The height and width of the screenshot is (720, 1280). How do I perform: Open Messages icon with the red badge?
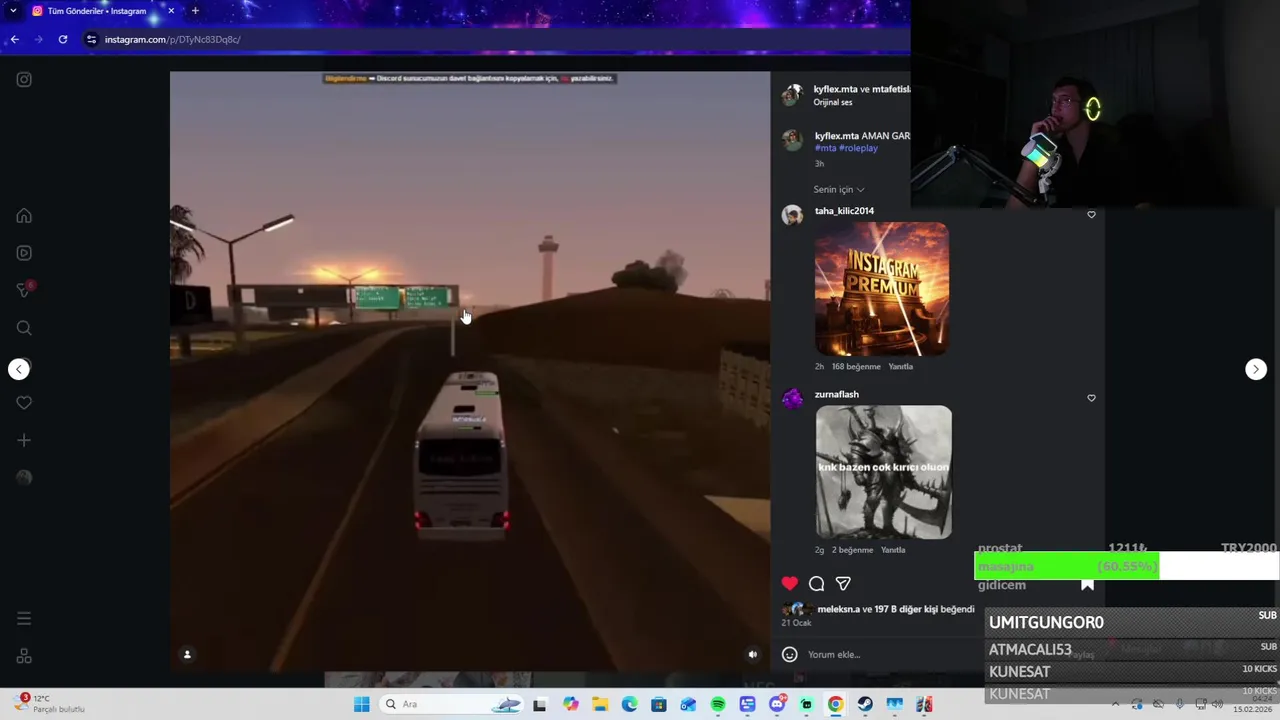(24, 290)
